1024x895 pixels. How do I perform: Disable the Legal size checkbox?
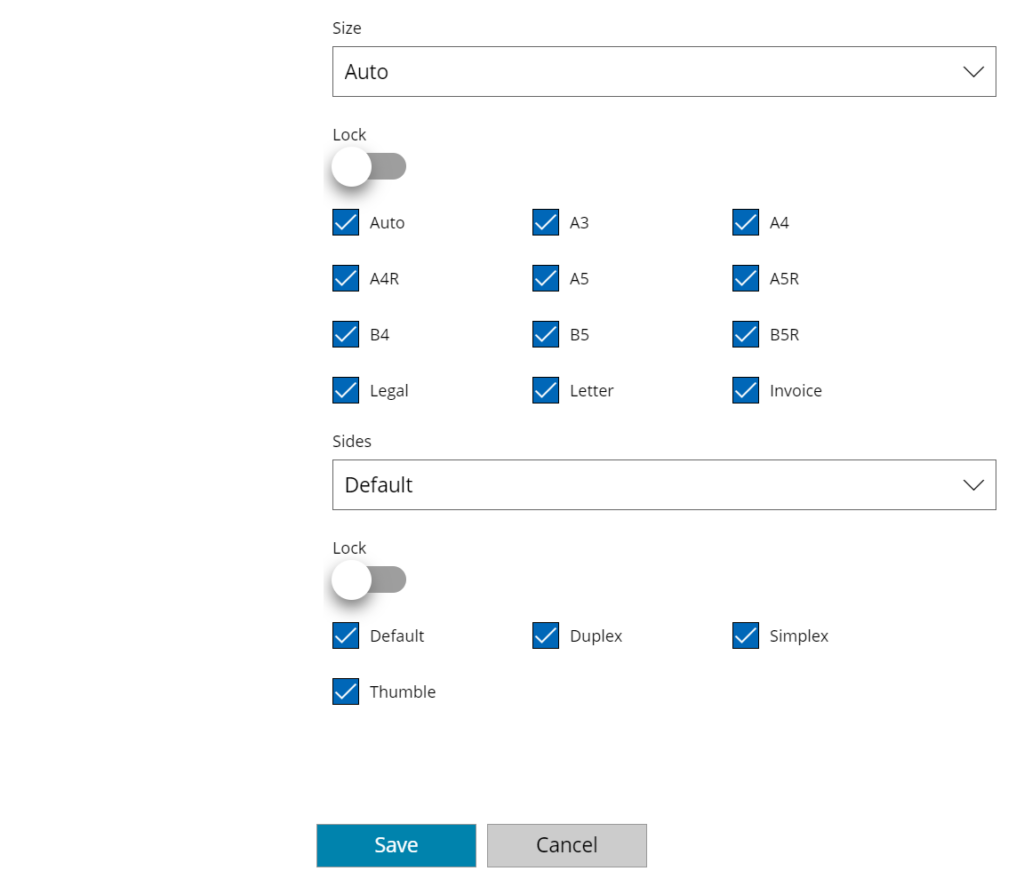[x=345, y=390]
